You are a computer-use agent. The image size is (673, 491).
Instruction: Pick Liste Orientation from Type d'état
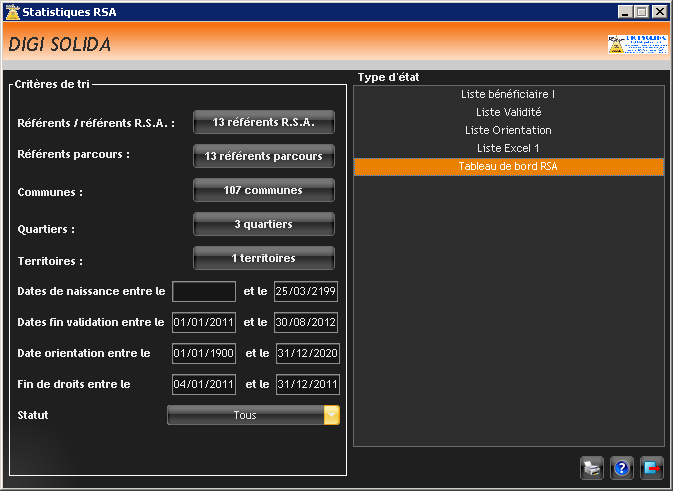pos(508,130)
